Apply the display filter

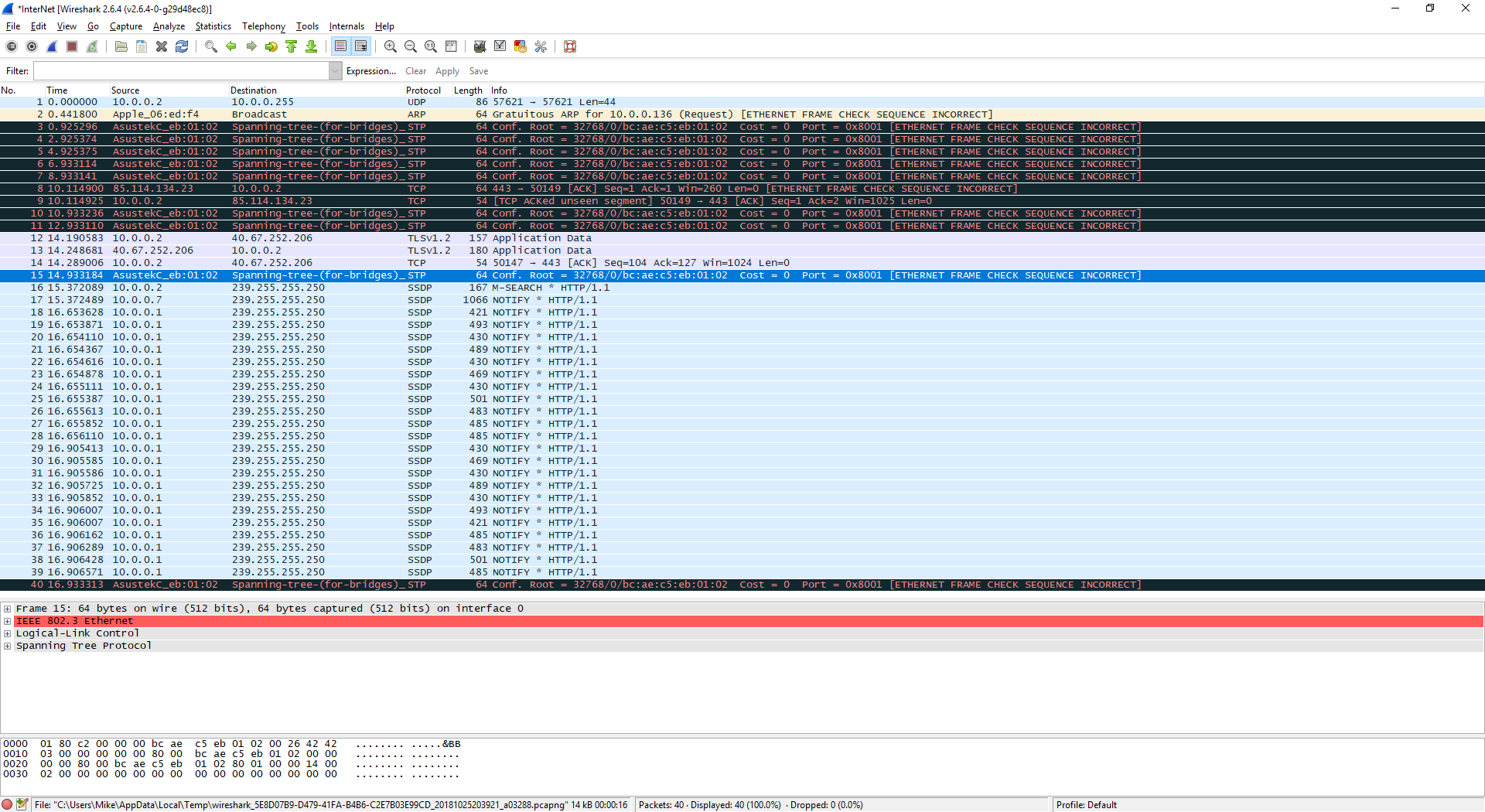pyautogui.click(x=447, y=71)
